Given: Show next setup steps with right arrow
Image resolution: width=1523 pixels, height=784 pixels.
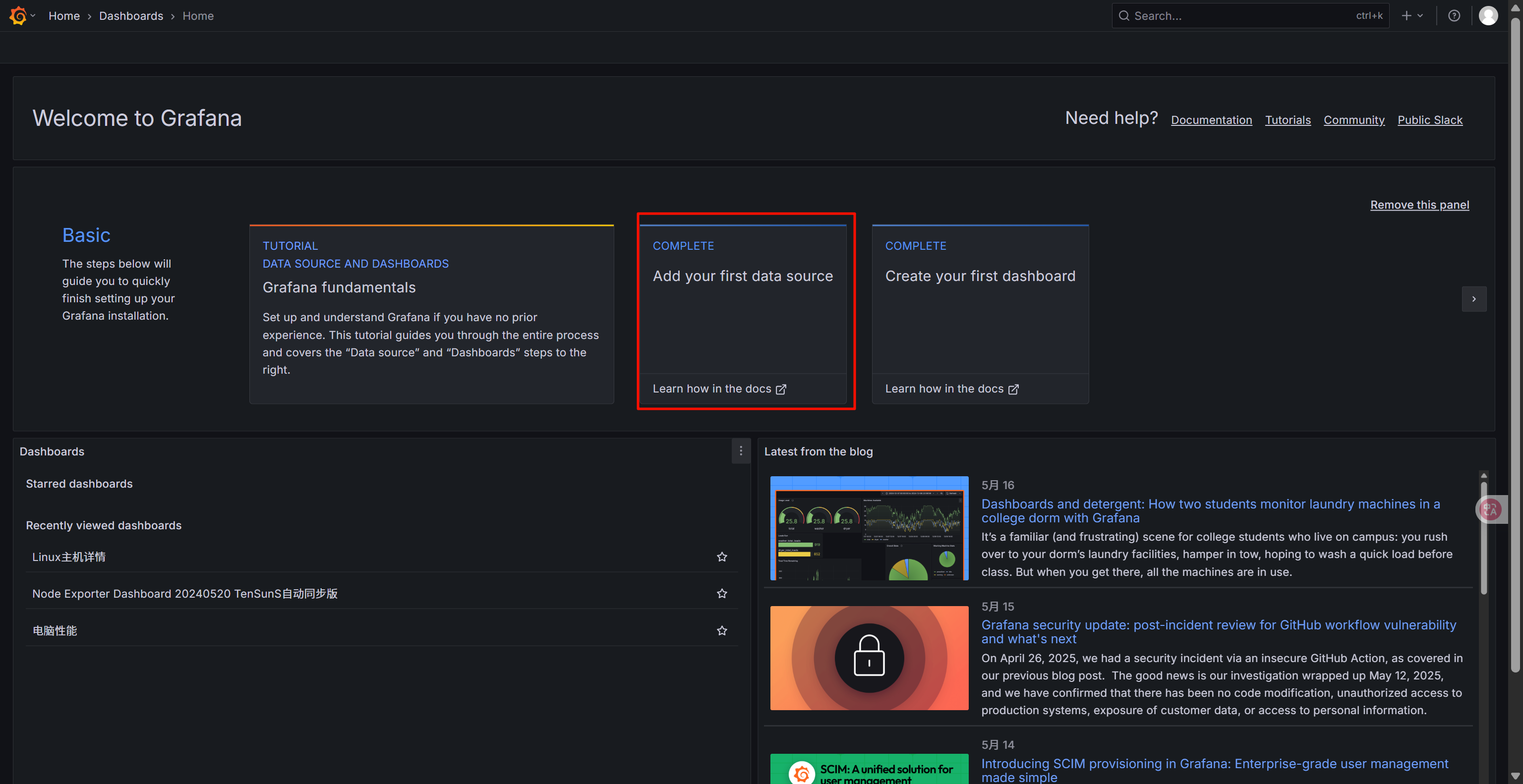Looking at the screenshot, I should [x=1473, y=299].
